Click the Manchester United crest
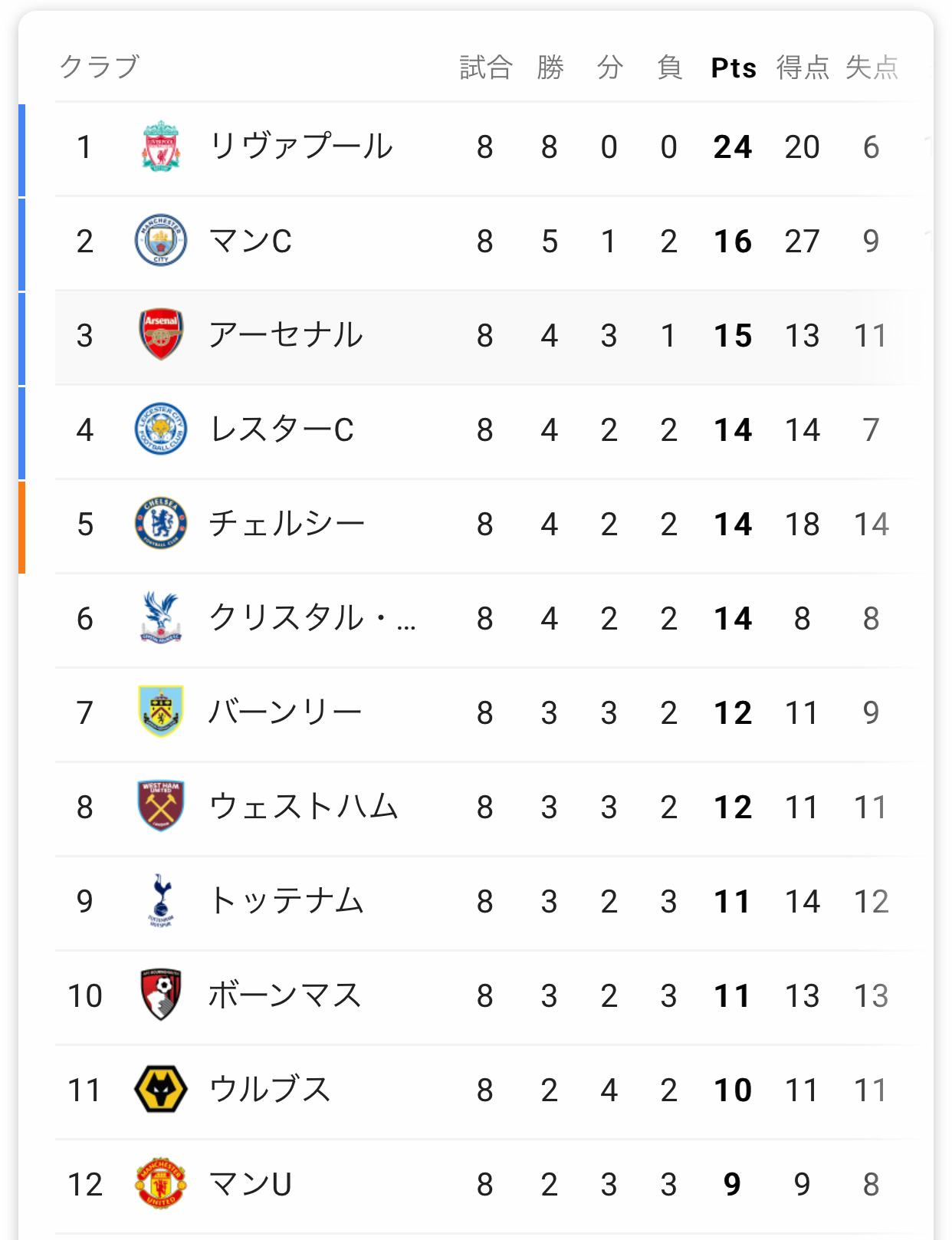Image resolution: width=952 pixels, height=1240 pixels. [x=161, y=1183]
